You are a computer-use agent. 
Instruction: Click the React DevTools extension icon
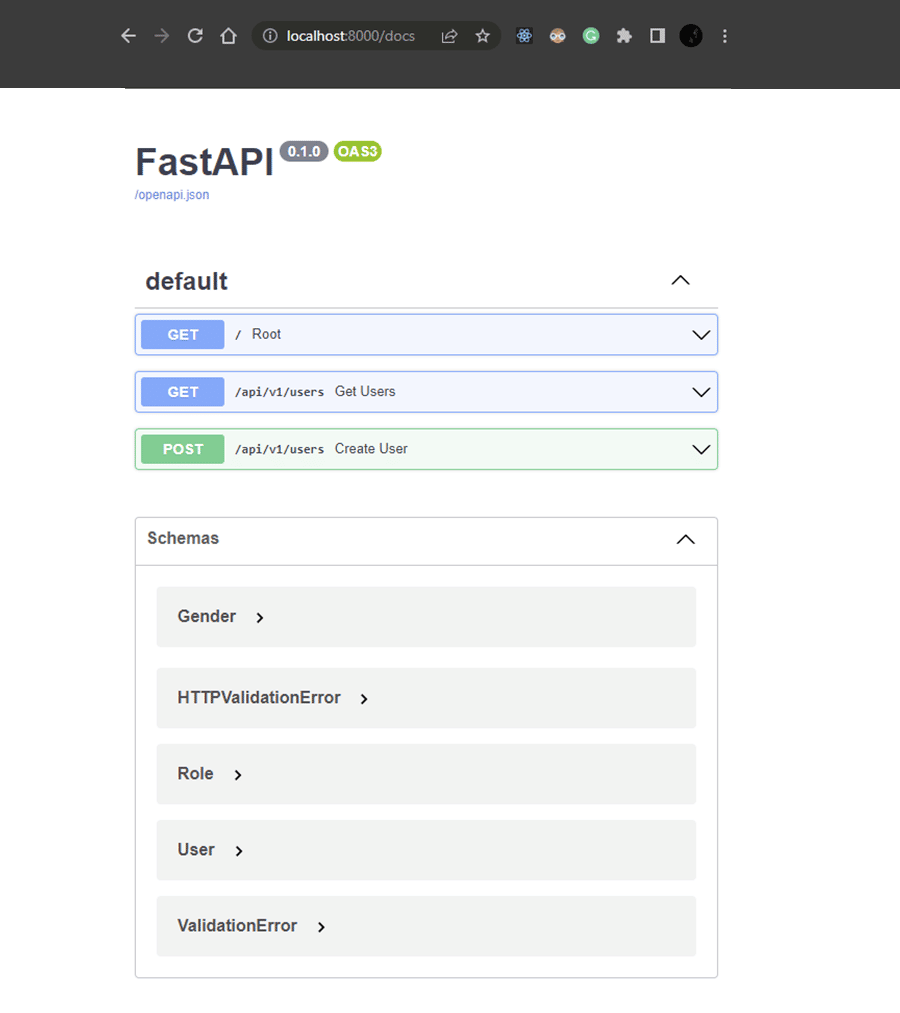pyautogui.click(x=524, y=36)
